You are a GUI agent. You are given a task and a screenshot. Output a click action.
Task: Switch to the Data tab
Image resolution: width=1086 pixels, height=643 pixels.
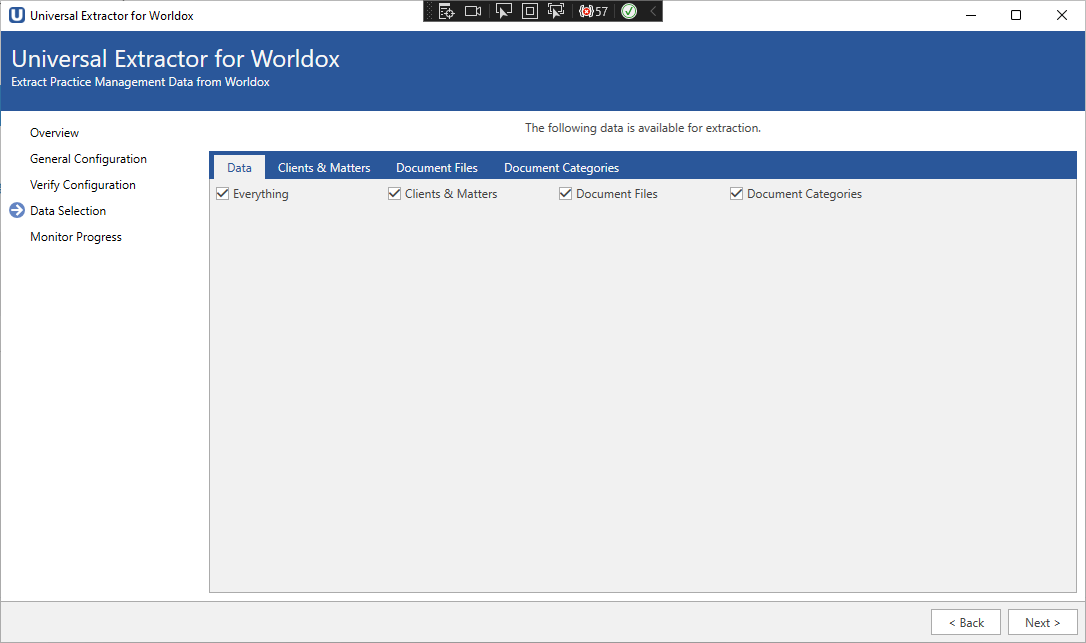pos(239,168)
